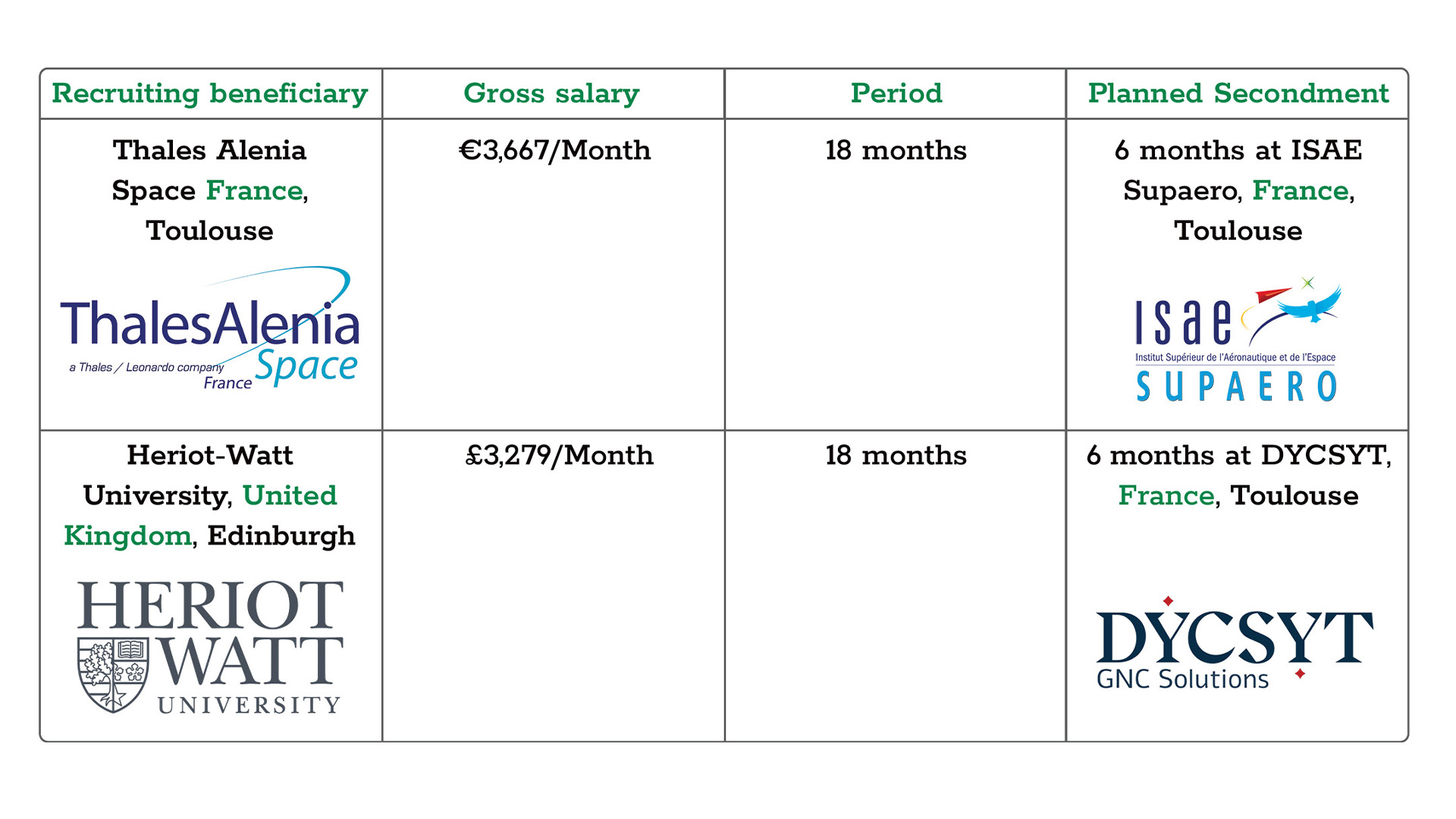Click 18 months in Thales row

click(896, 150)
